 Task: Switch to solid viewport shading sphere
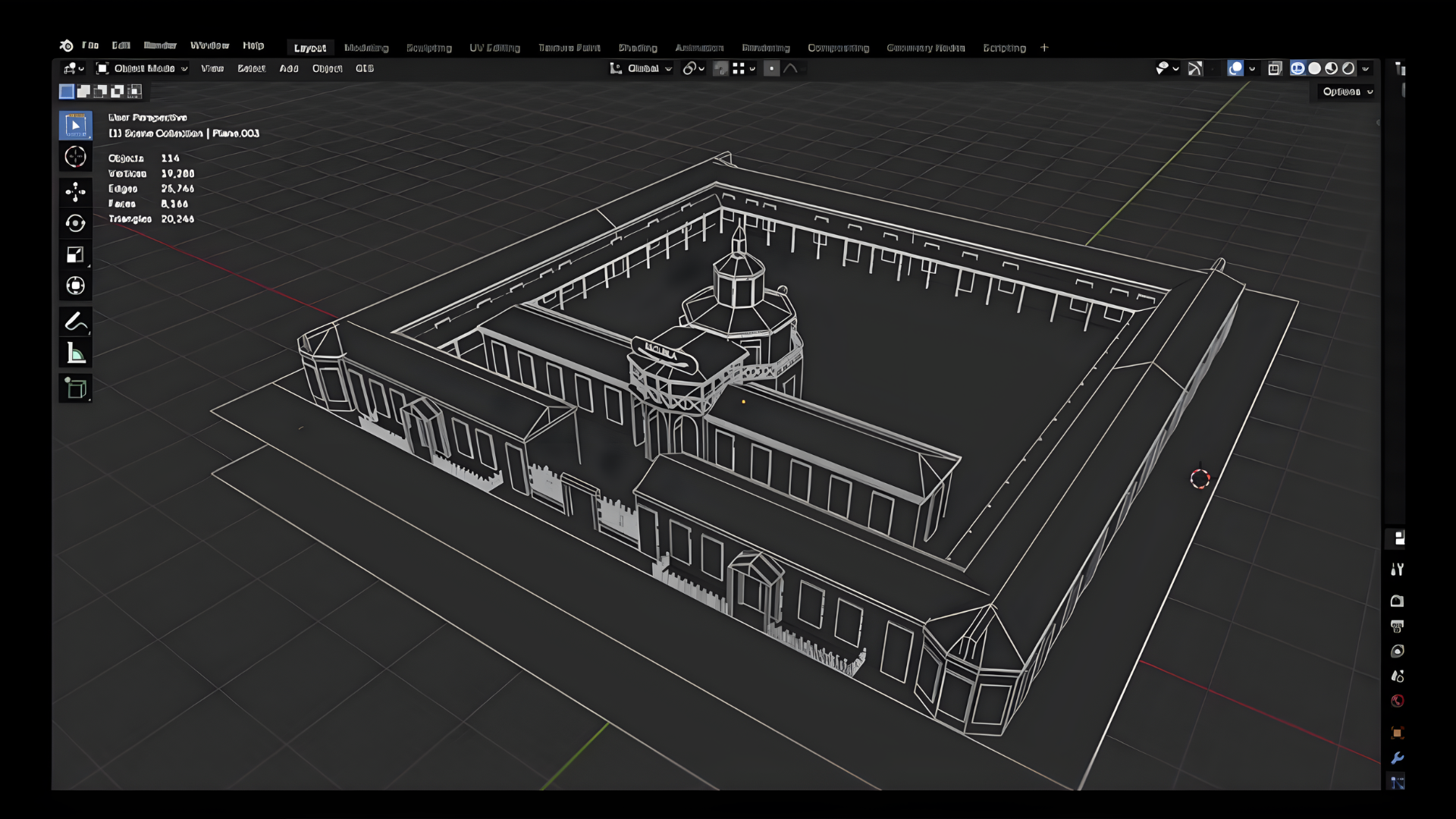coord(1315,68)
